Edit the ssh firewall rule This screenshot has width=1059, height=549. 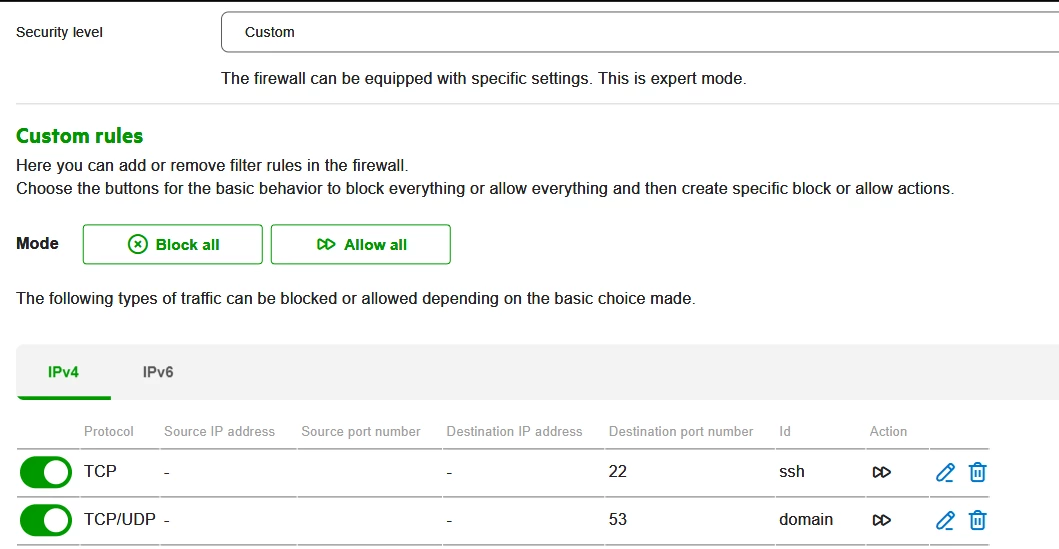945,472
